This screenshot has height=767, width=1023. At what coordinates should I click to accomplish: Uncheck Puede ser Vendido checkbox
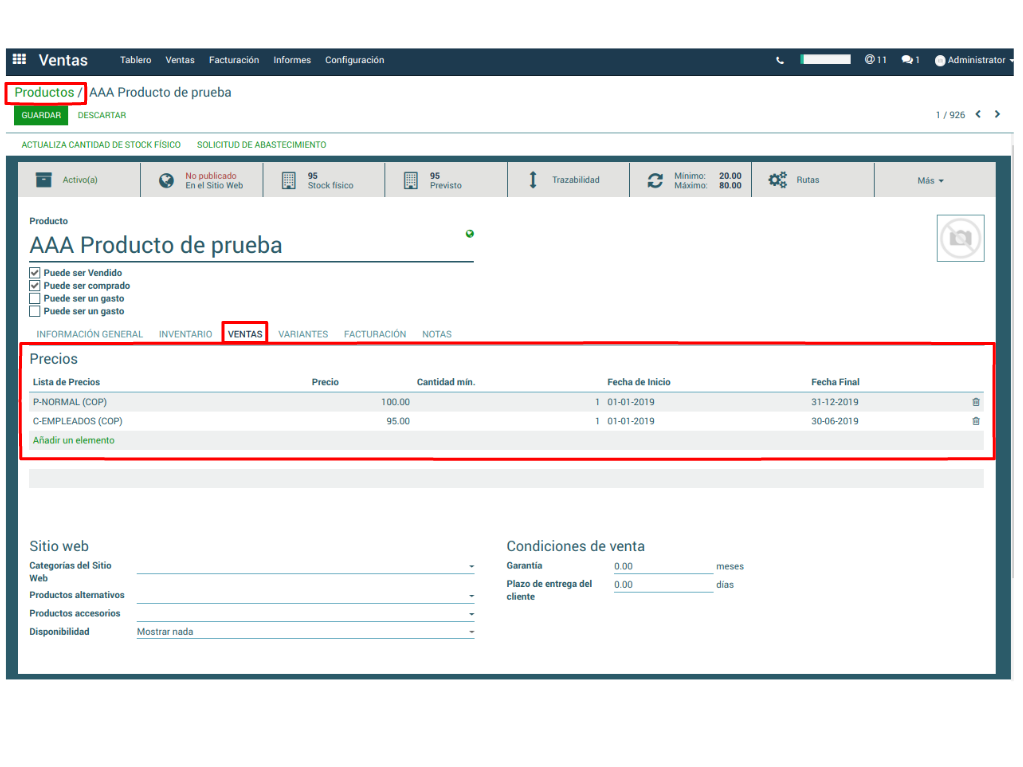click(x=35, y=273)
